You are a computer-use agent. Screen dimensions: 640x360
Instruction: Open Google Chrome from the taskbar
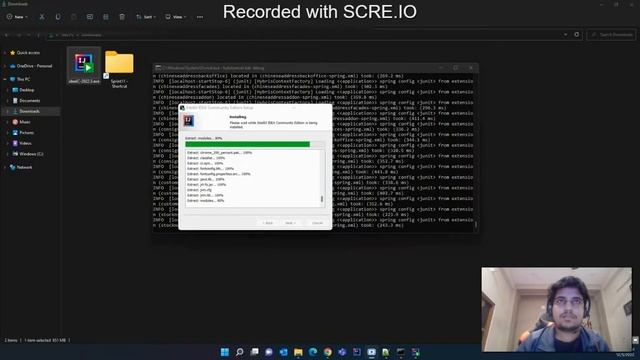[328, 352]
